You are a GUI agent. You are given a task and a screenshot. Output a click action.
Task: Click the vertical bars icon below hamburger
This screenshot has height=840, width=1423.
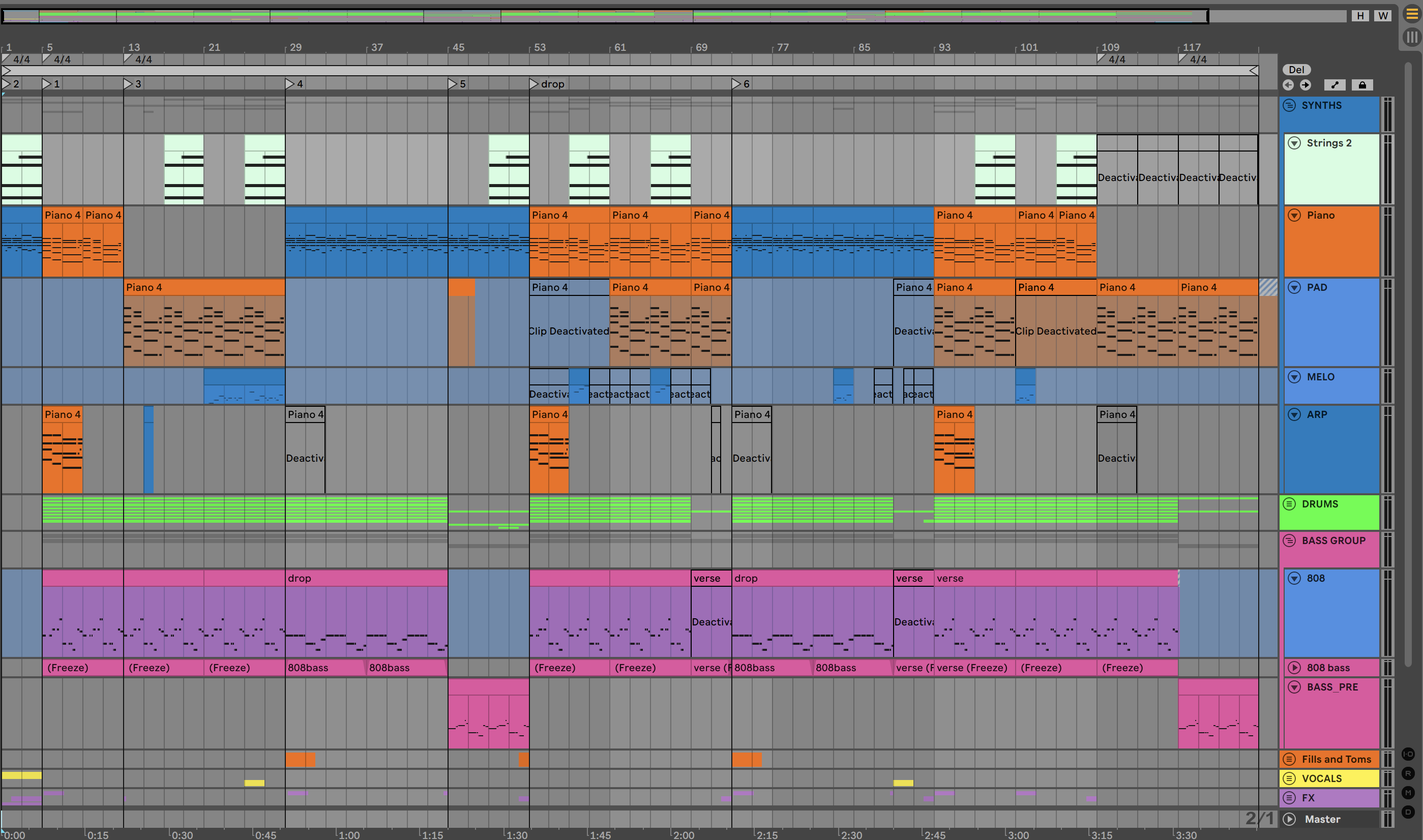click(1412, 37)
